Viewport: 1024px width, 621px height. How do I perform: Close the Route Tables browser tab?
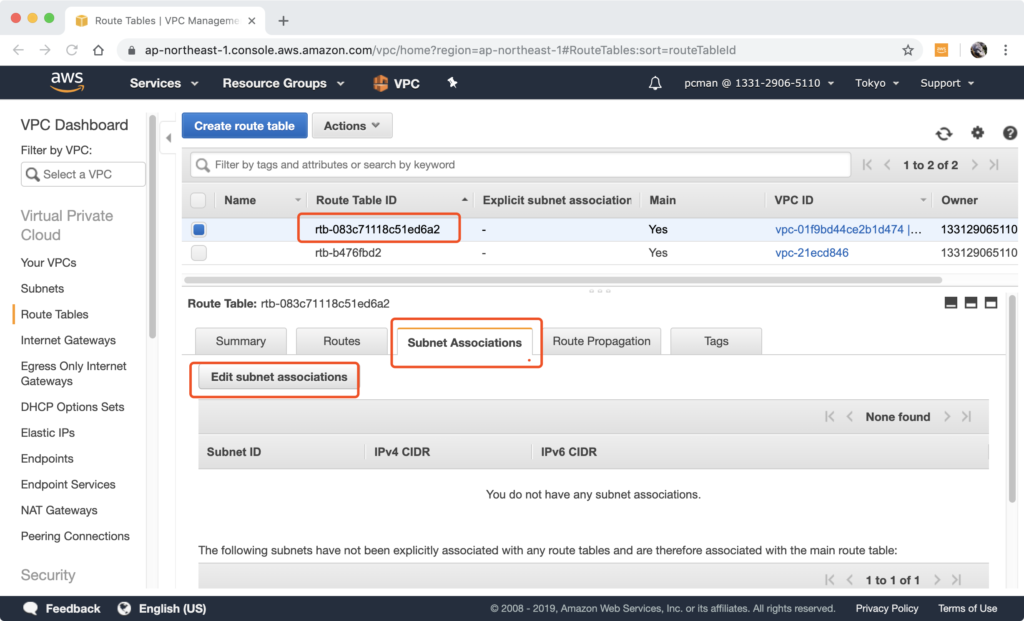[251, 21]
